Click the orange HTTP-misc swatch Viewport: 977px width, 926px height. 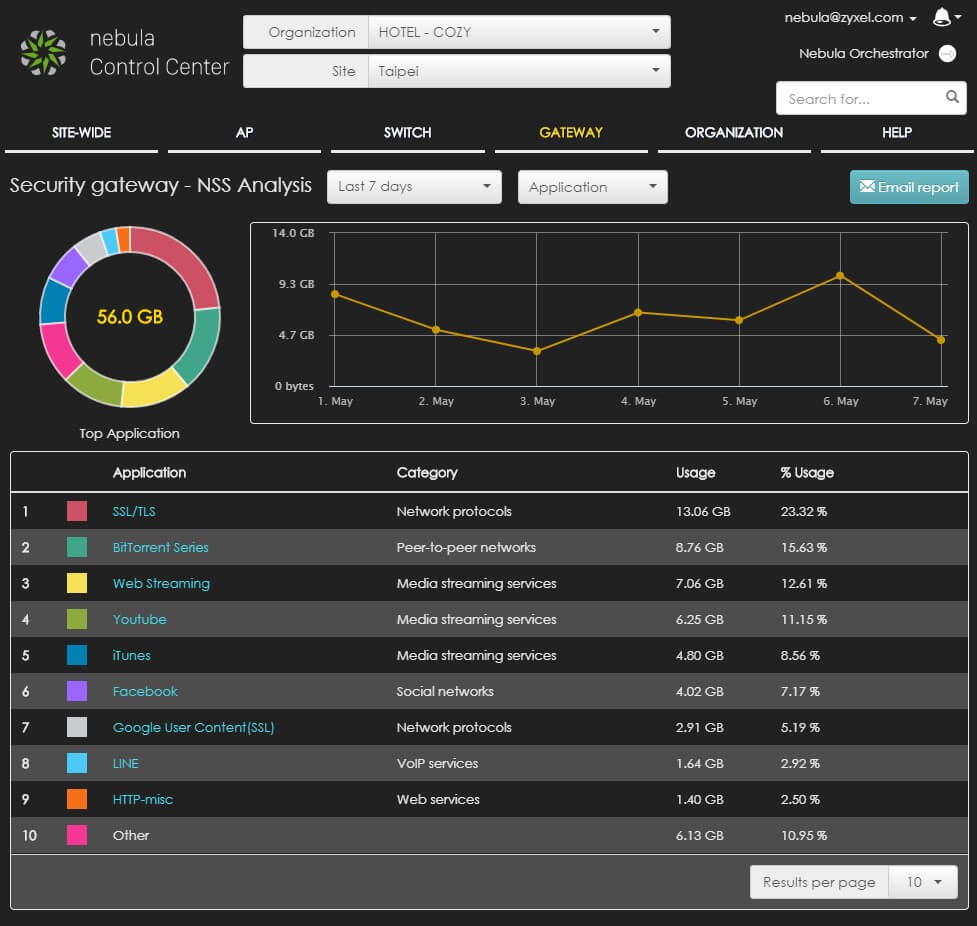(77, 799)
